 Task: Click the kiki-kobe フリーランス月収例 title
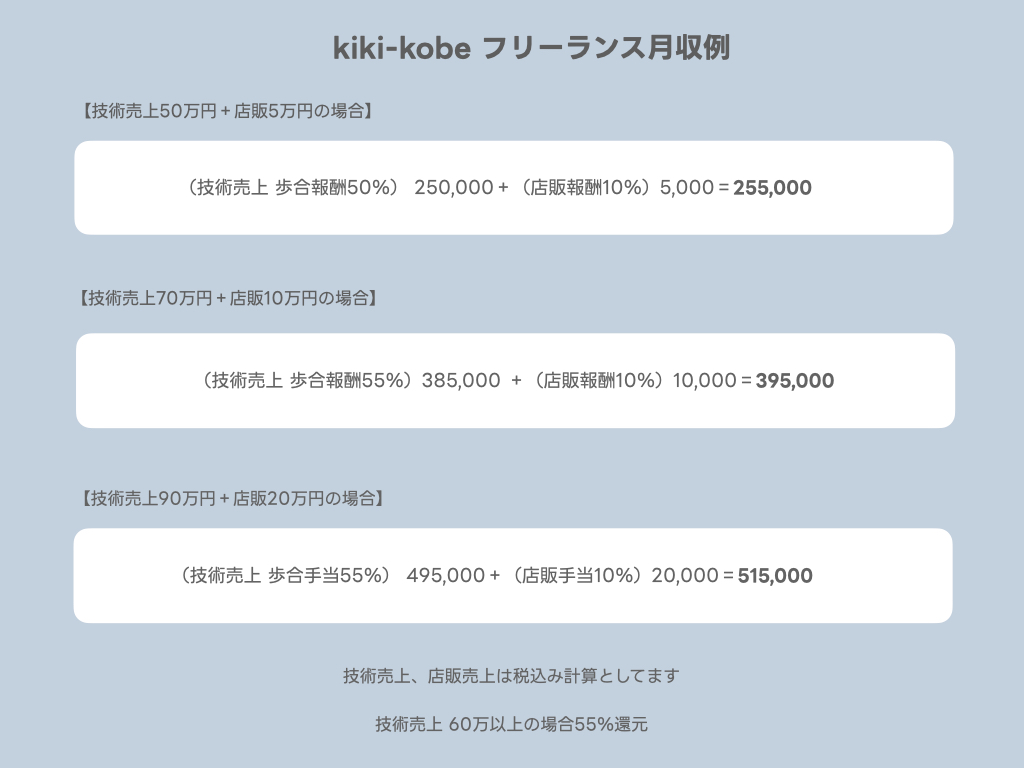(531, 48)
